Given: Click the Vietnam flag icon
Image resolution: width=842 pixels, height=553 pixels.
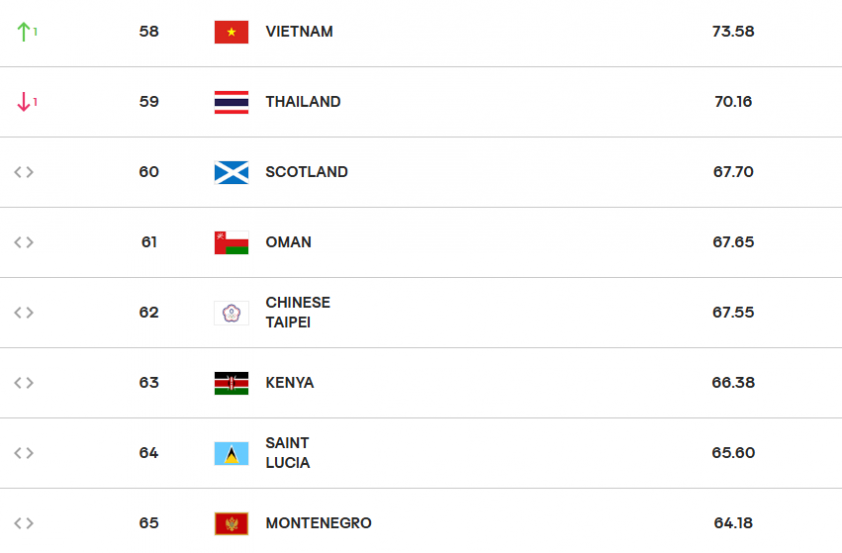Looking at the screenshot, I should pos(231,32).
